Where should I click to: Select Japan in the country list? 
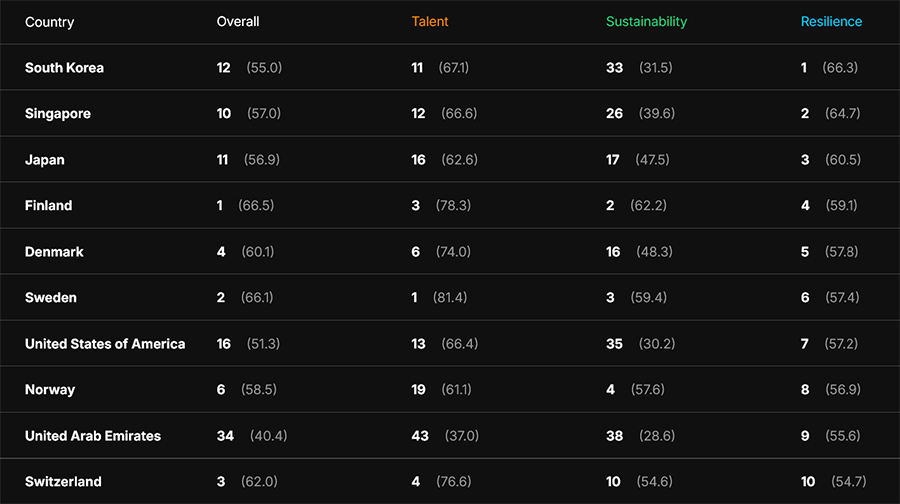click(45, 160)
